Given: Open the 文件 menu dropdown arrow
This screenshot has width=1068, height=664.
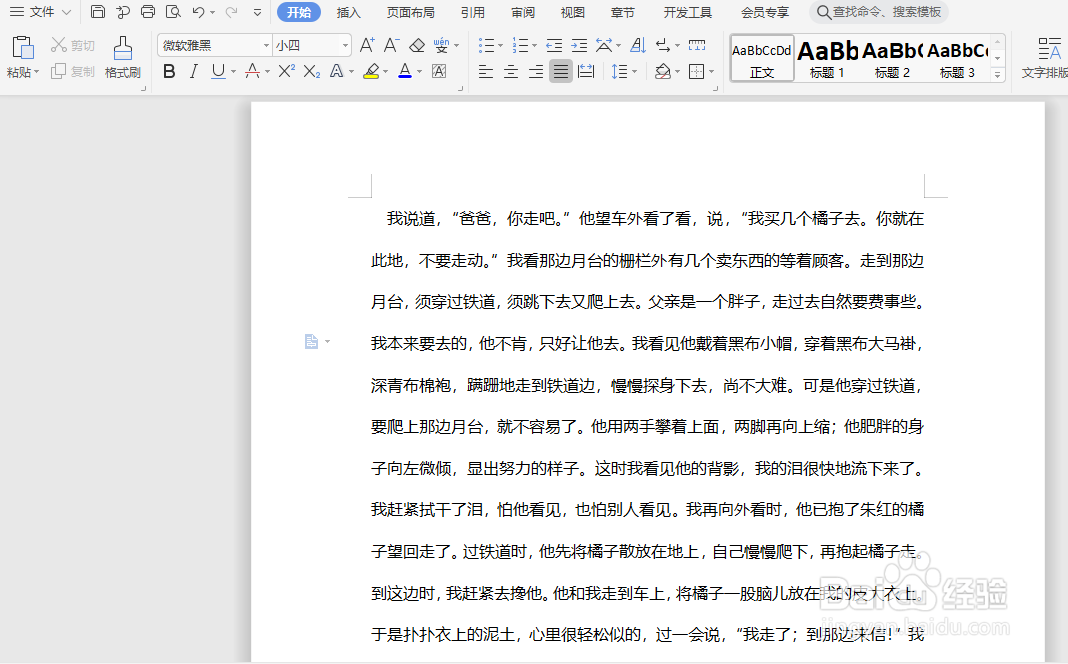Looking at the screenshot, I should (66, 12).
